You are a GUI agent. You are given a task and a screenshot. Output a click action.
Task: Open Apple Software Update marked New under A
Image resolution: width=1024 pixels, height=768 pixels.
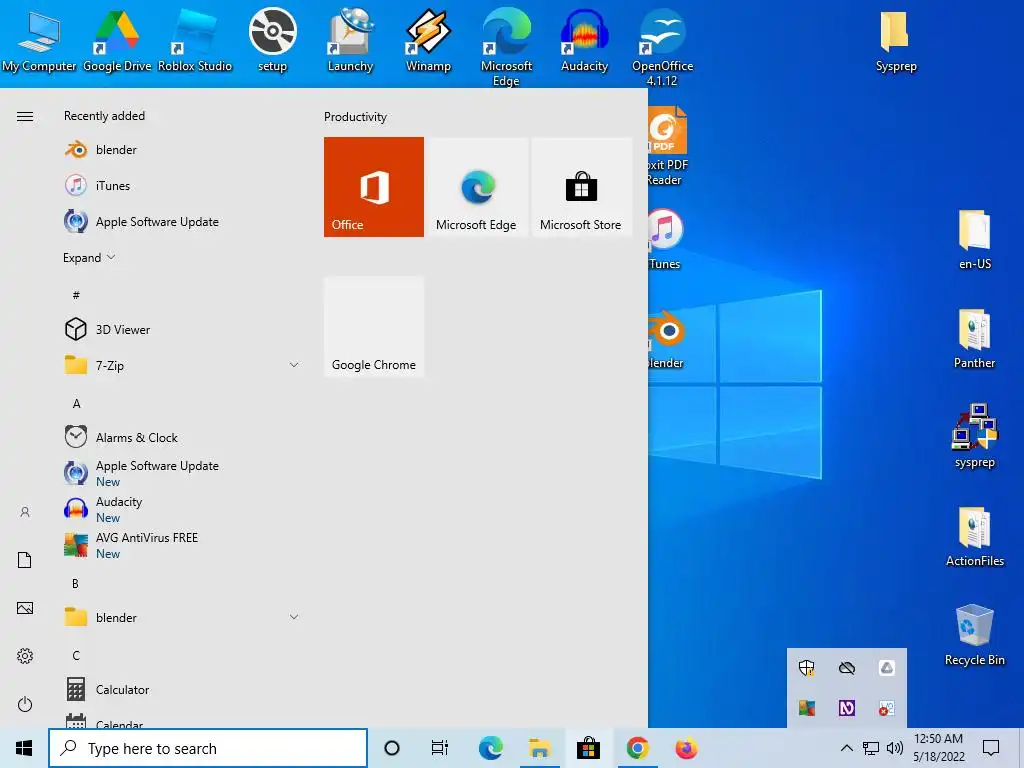pyautogui.click(x=180, y=473)
